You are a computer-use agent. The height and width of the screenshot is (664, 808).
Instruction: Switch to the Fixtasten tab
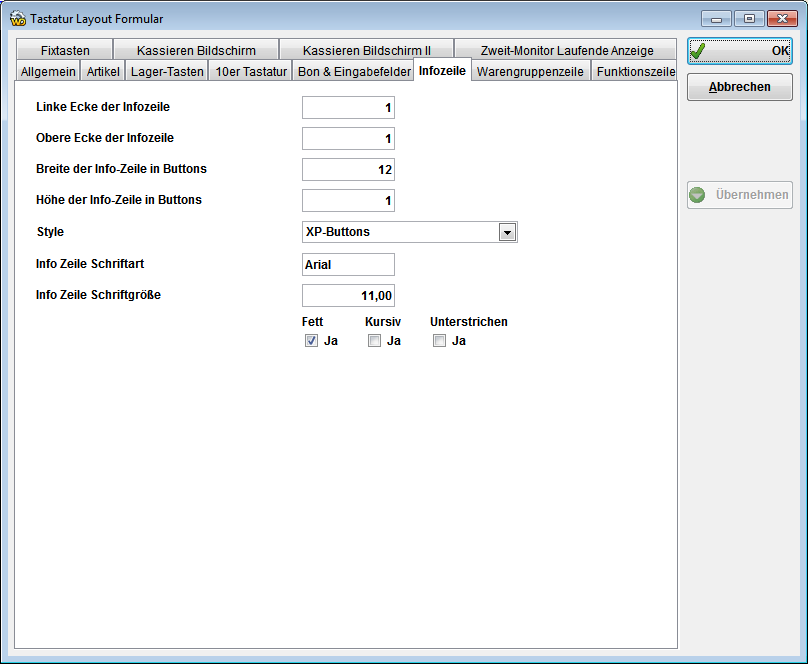coord(65,50)
